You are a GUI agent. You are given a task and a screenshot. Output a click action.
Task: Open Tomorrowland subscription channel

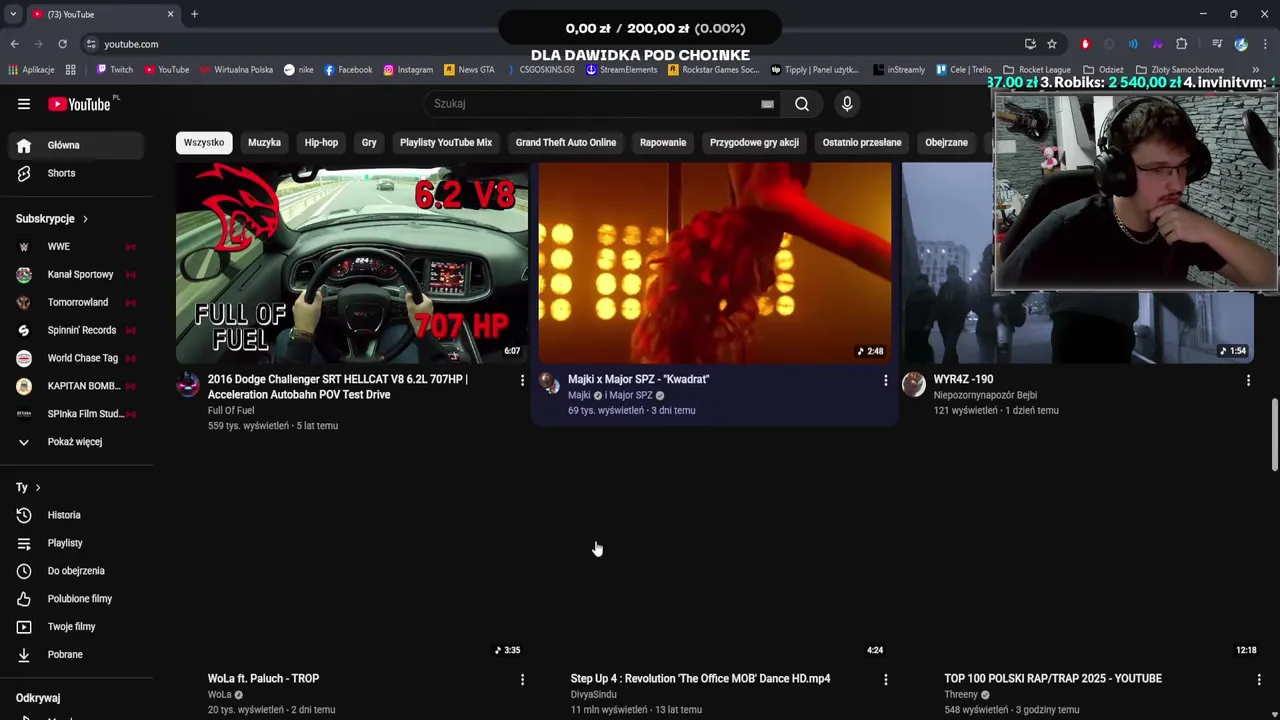point(76,302)
